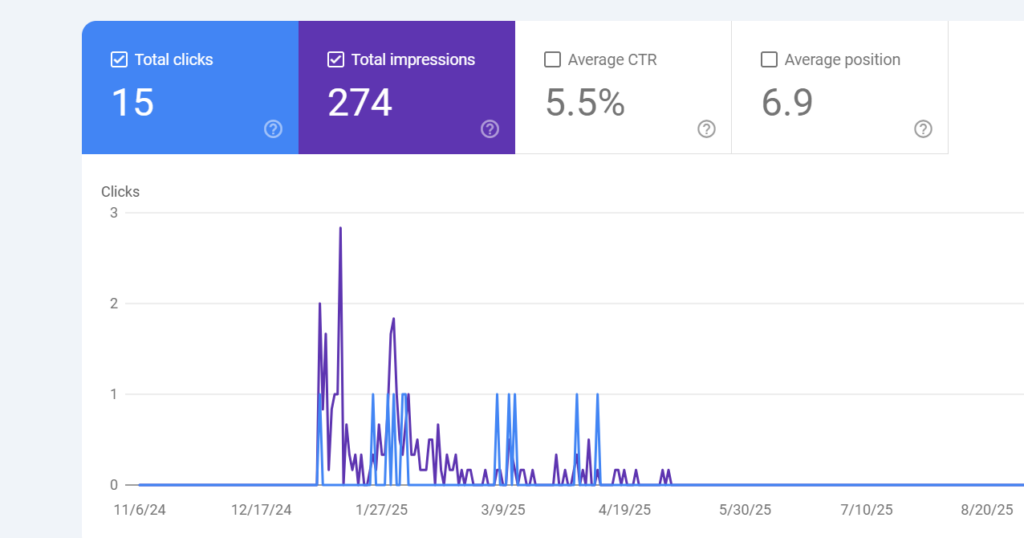Screen dimensions: 1024x538
Task: Click the 3/9/25 date on the axis
Action: (x=503, y=510)
